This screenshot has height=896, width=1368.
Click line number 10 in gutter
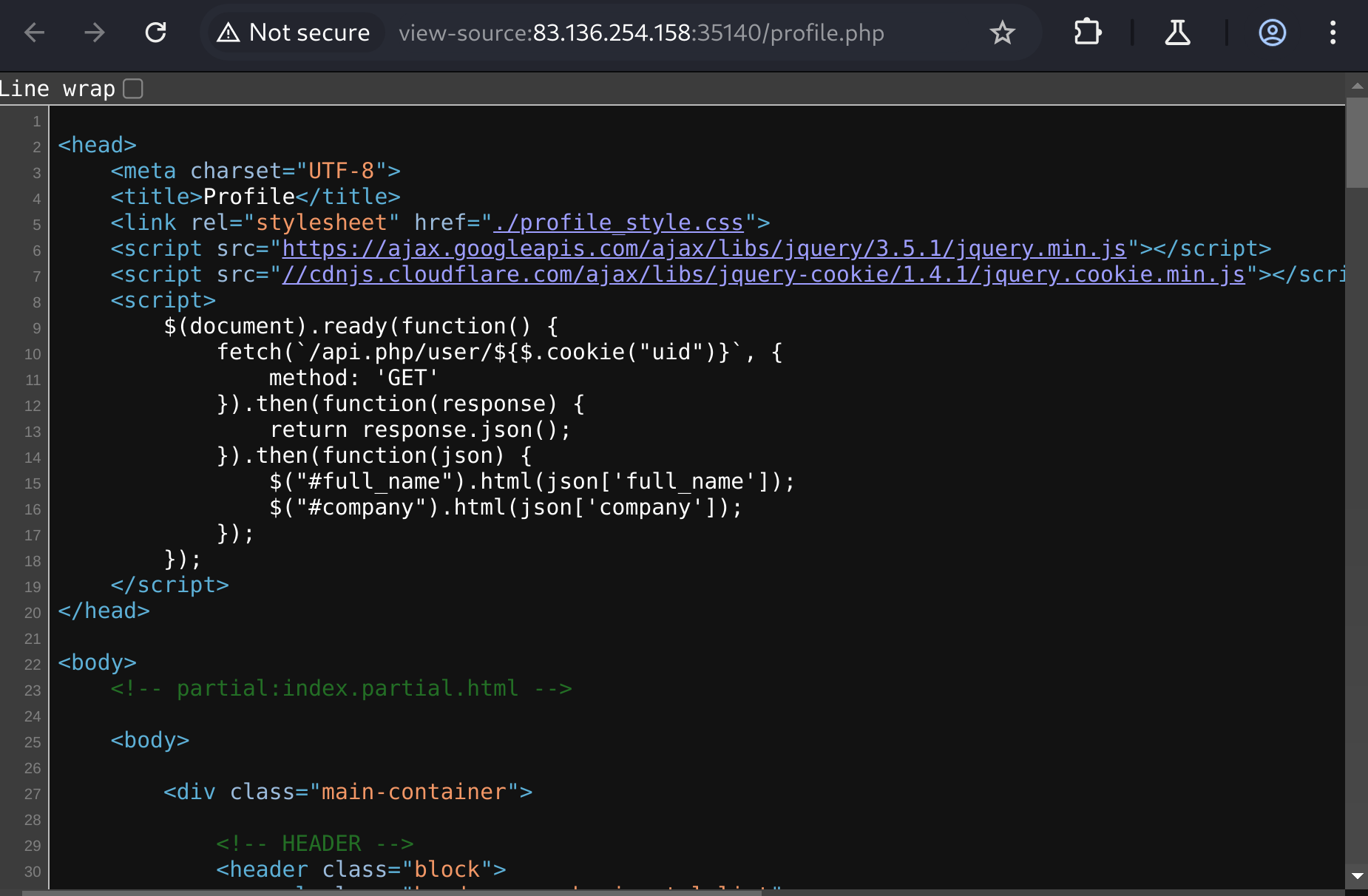33,354
